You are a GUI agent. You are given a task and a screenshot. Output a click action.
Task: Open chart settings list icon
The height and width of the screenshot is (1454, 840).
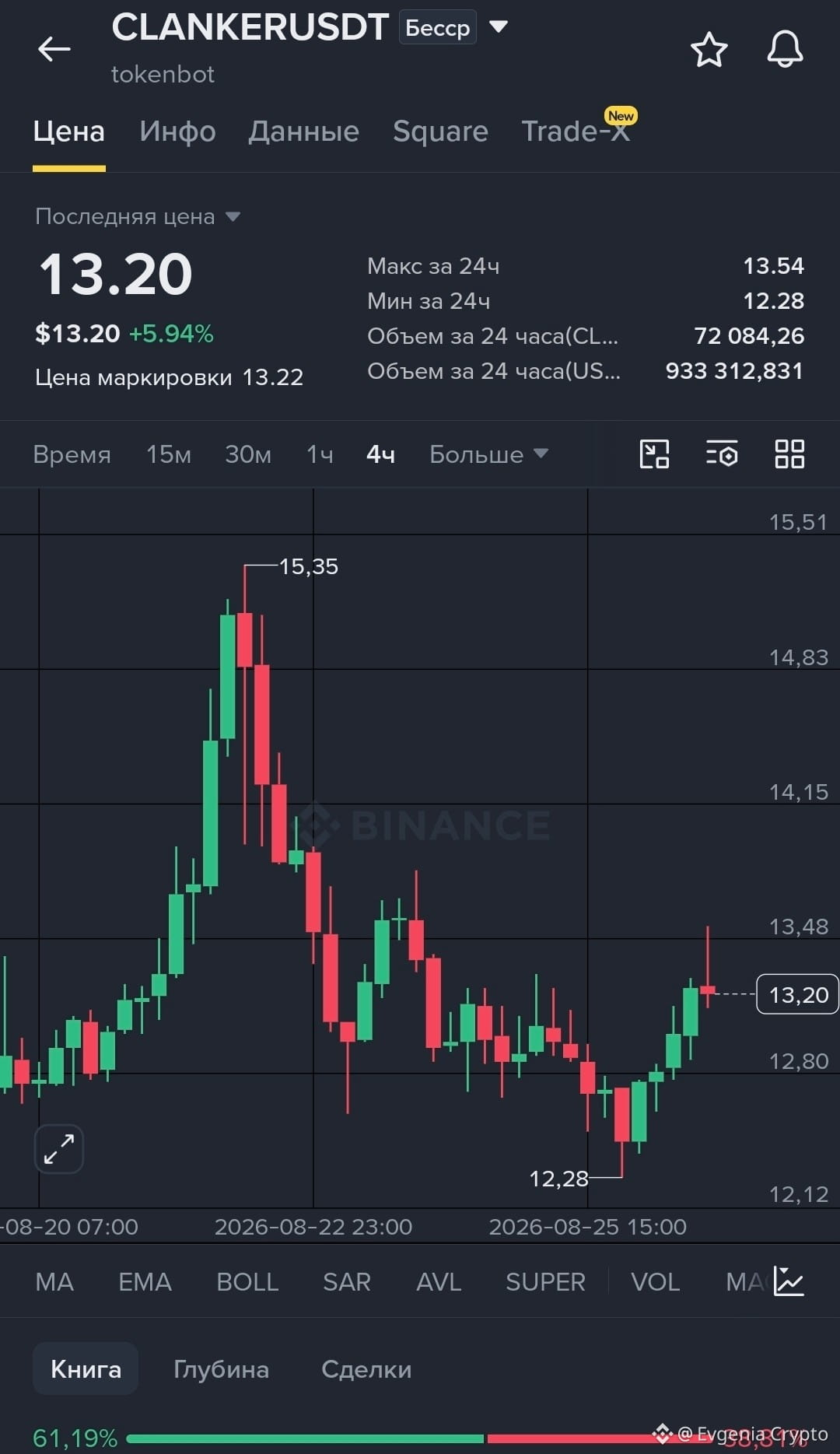pos(722,454)
